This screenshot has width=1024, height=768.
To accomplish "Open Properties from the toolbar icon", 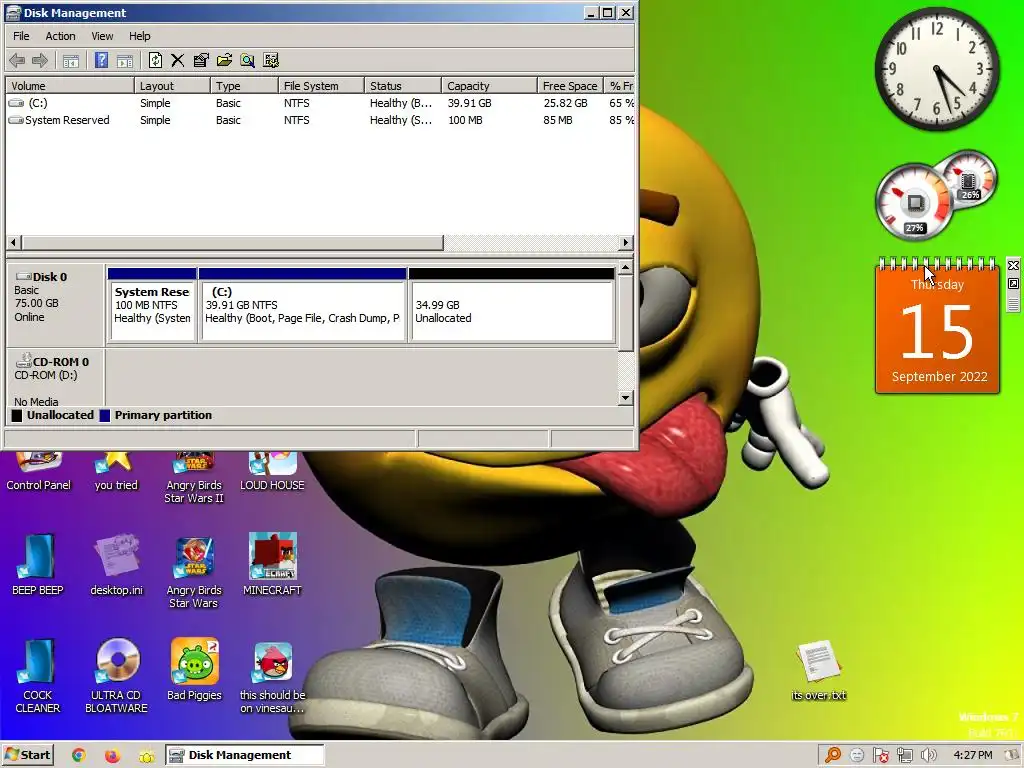I will (x=201, y=61).
